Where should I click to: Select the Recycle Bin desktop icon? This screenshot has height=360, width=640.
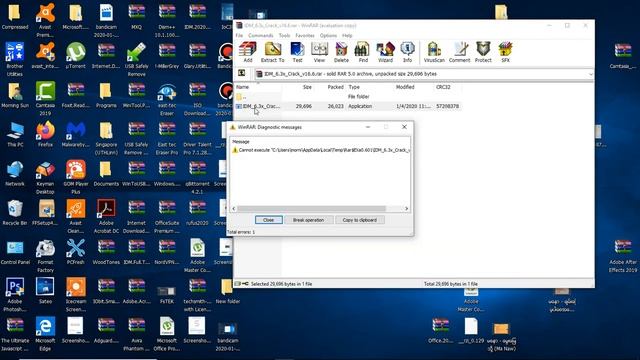[x=15, y=212]
